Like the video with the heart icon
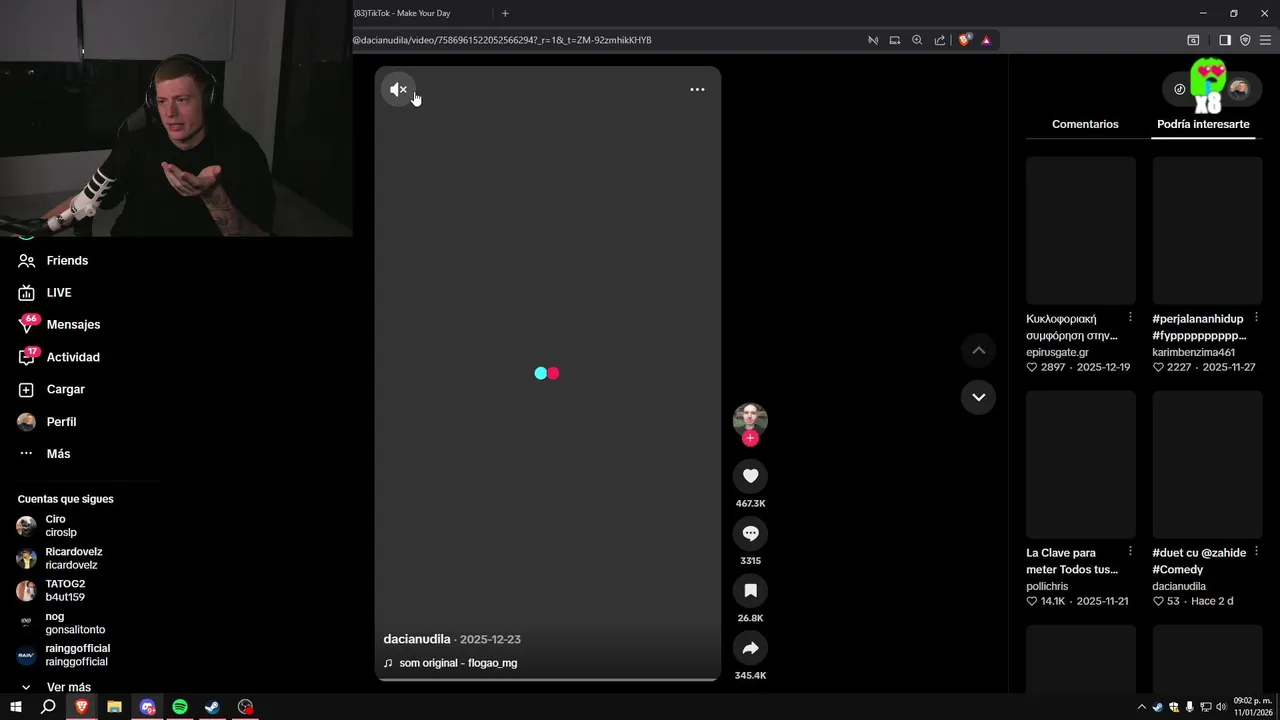Viewport: 1280px width, 720px height. click(750, 476)
